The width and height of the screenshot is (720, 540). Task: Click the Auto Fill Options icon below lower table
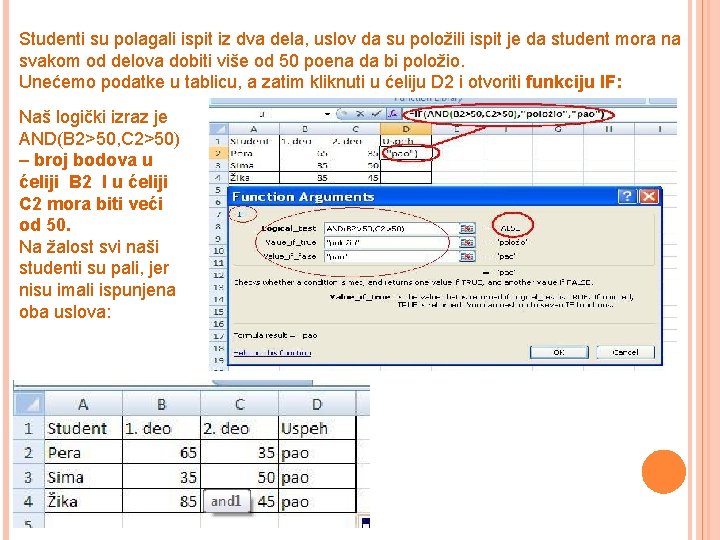click(366, 522)
